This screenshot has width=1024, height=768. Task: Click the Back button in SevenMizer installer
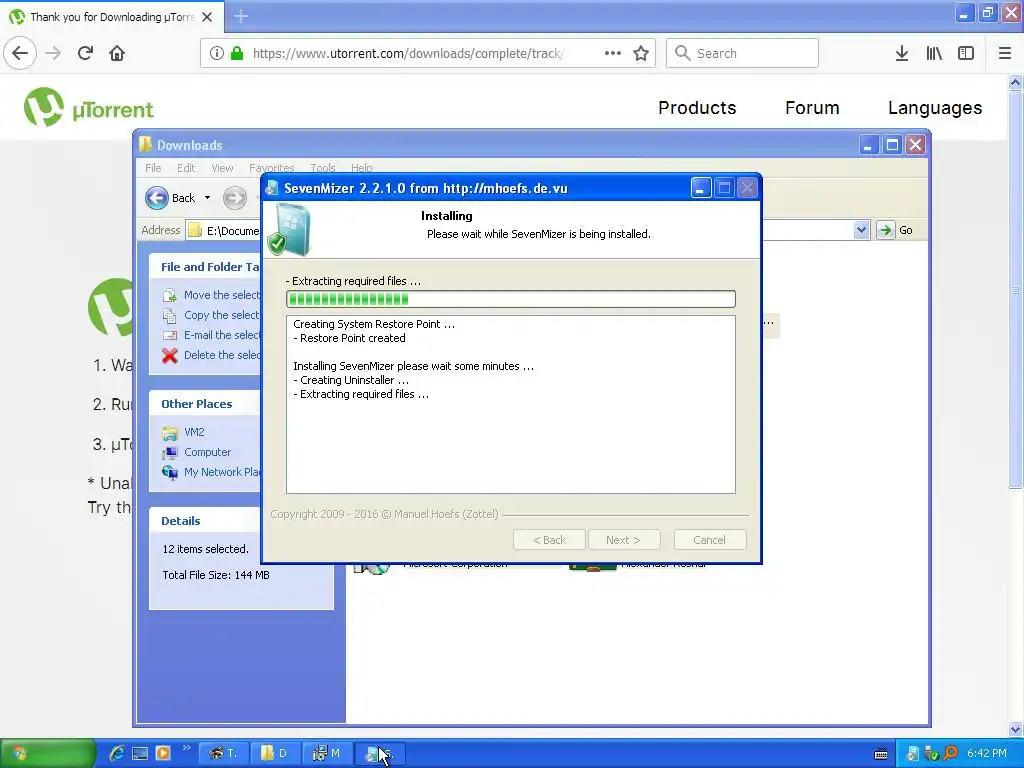tap(549, 540)
